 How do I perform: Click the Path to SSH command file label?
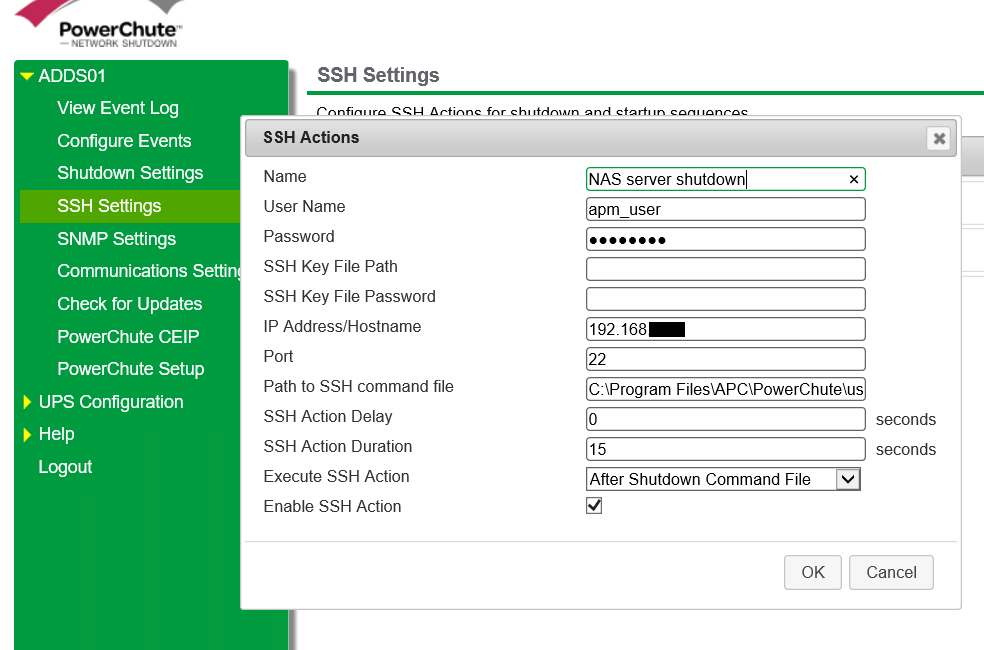(x=358, y=386)
